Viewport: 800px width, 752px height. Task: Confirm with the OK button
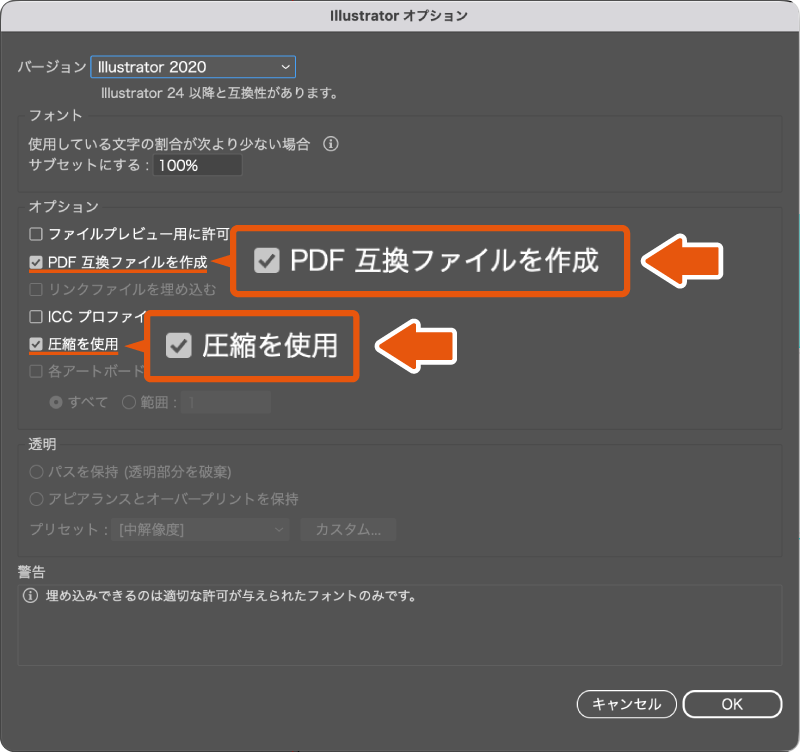(x=732, y=704)
